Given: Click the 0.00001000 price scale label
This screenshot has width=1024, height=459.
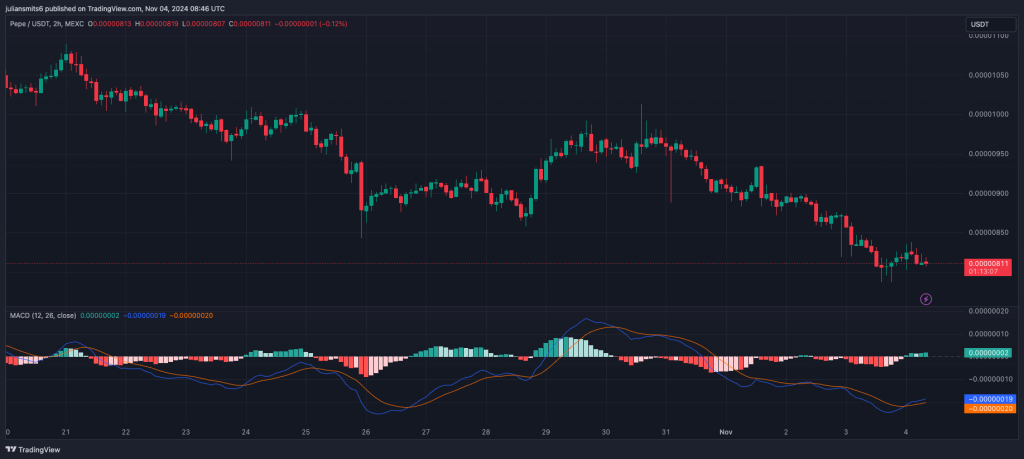Looking at the screenshot, I should 990,114.
